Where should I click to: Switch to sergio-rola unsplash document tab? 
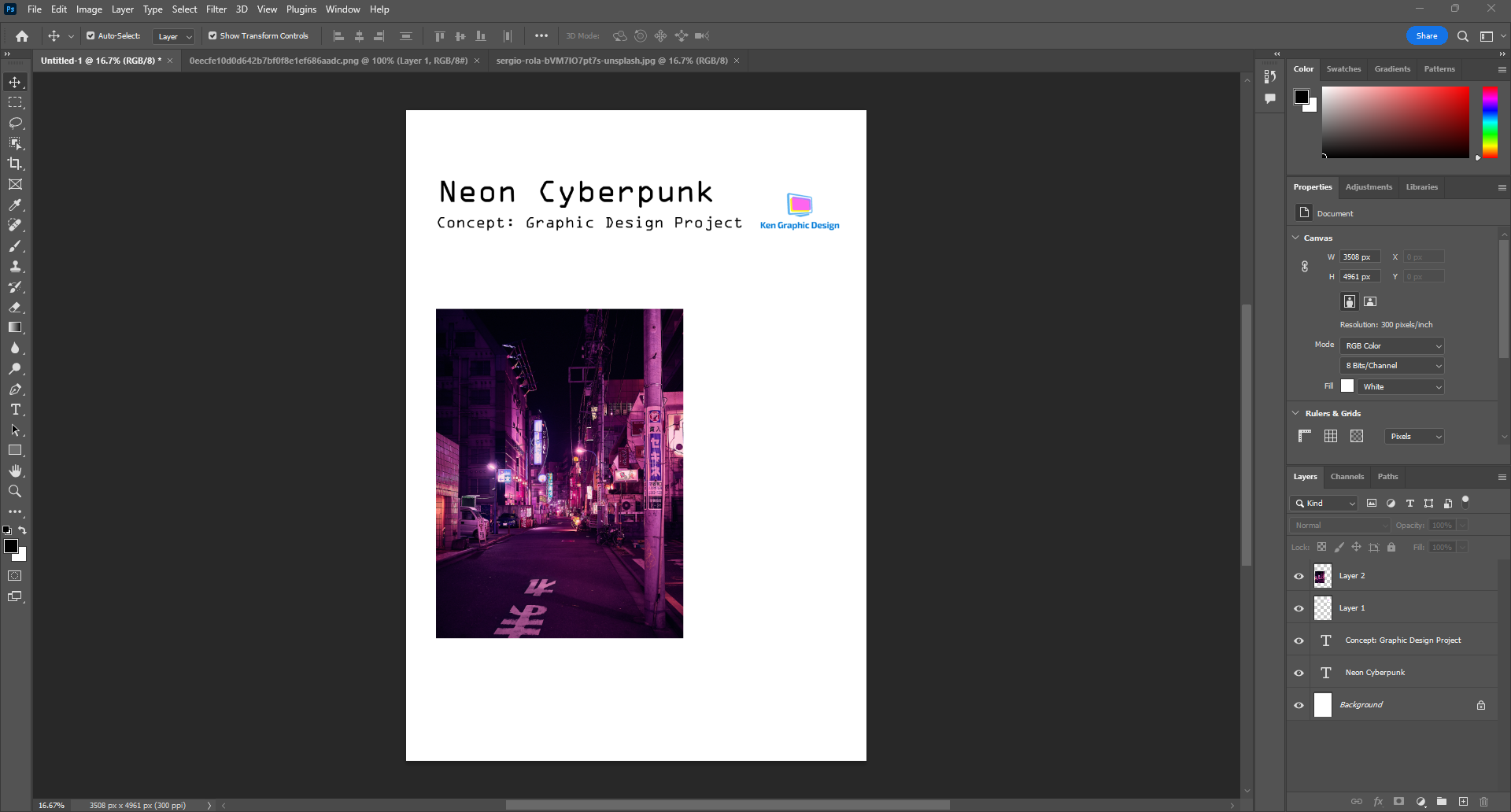(611, 61)
